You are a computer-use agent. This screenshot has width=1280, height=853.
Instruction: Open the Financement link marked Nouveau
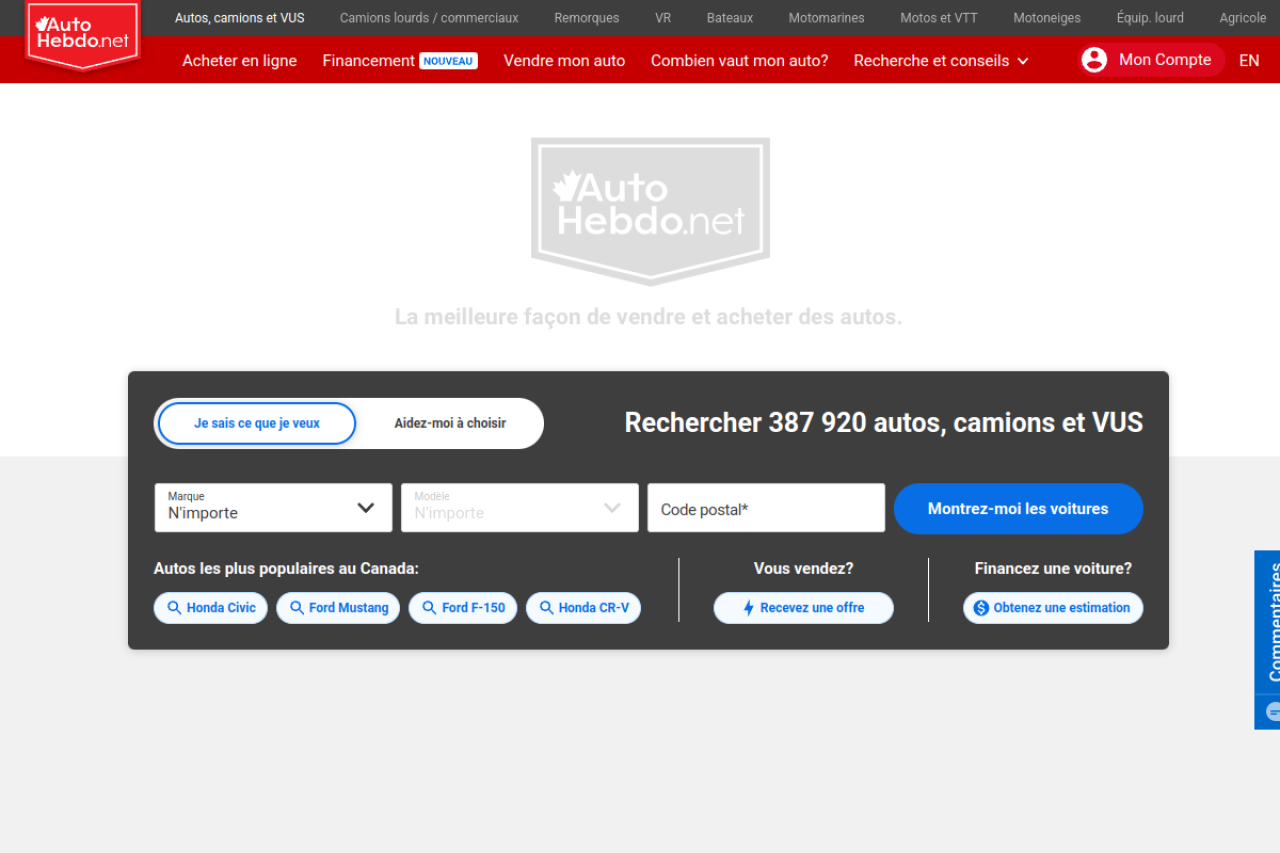coord(368,60)
